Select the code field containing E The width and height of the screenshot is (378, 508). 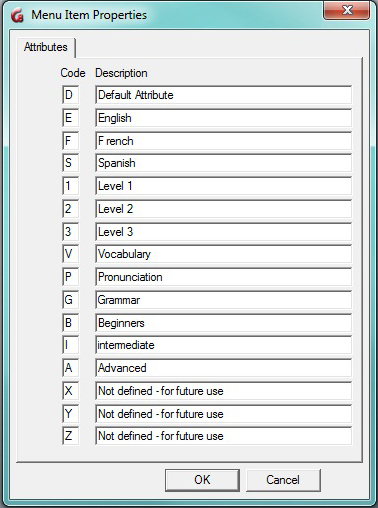pos(71,118)
